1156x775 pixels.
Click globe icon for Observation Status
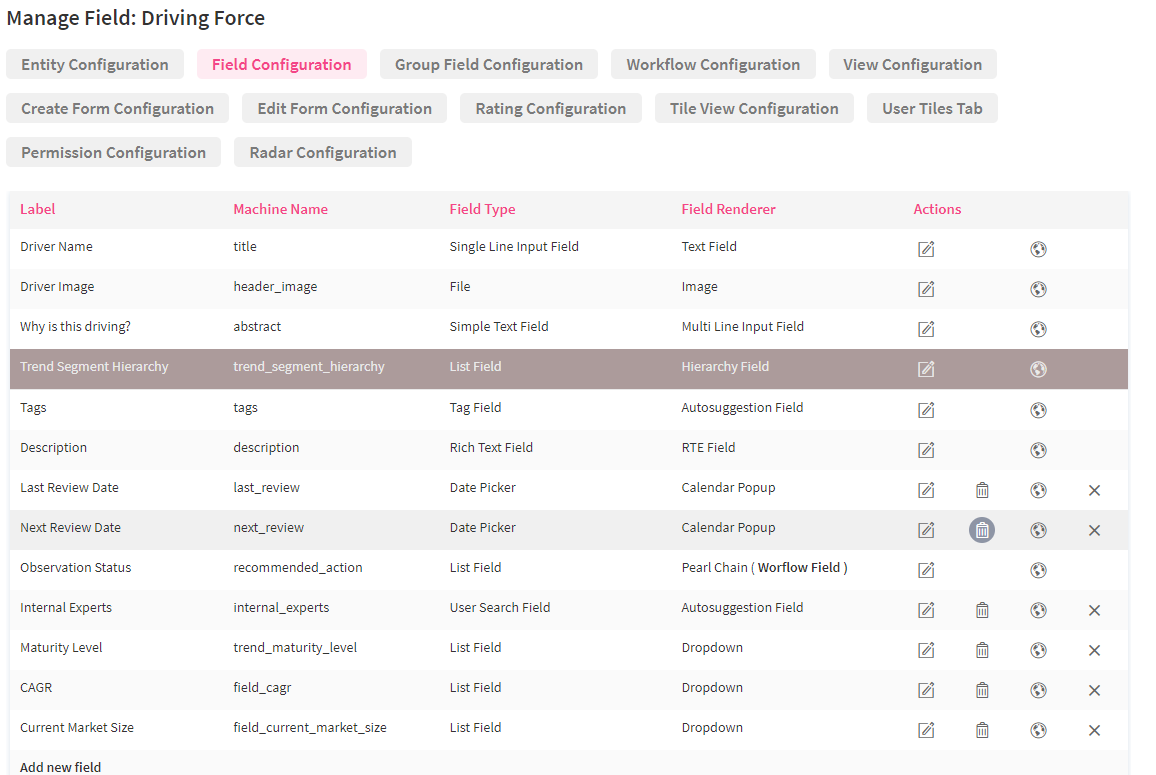1038,570
